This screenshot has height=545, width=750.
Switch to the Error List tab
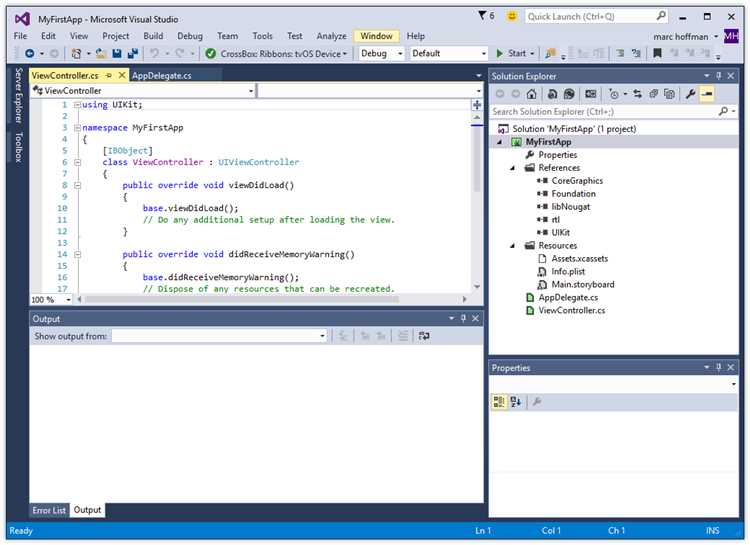click(x=49, y=510)
